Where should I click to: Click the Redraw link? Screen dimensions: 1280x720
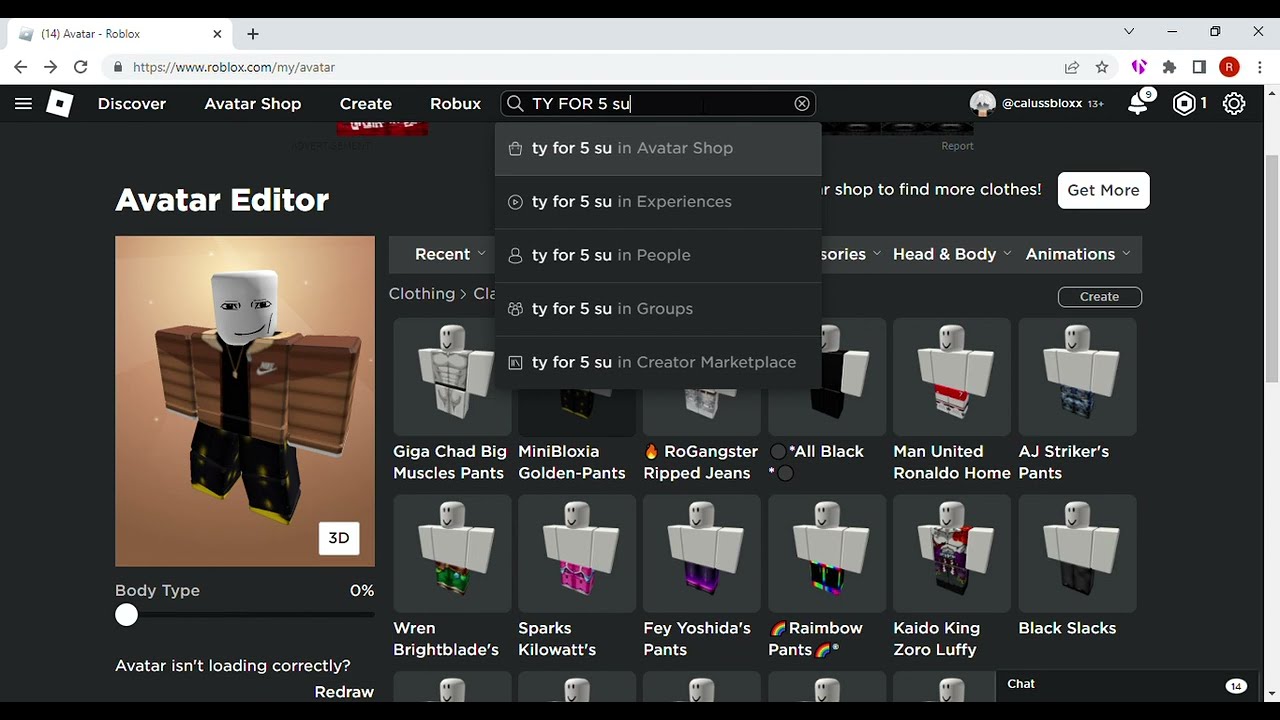344,692
